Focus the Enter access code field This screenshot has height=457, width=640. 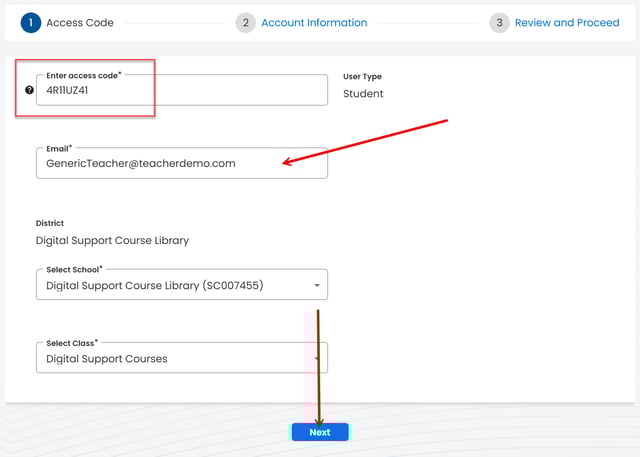[x=180, y=90]
